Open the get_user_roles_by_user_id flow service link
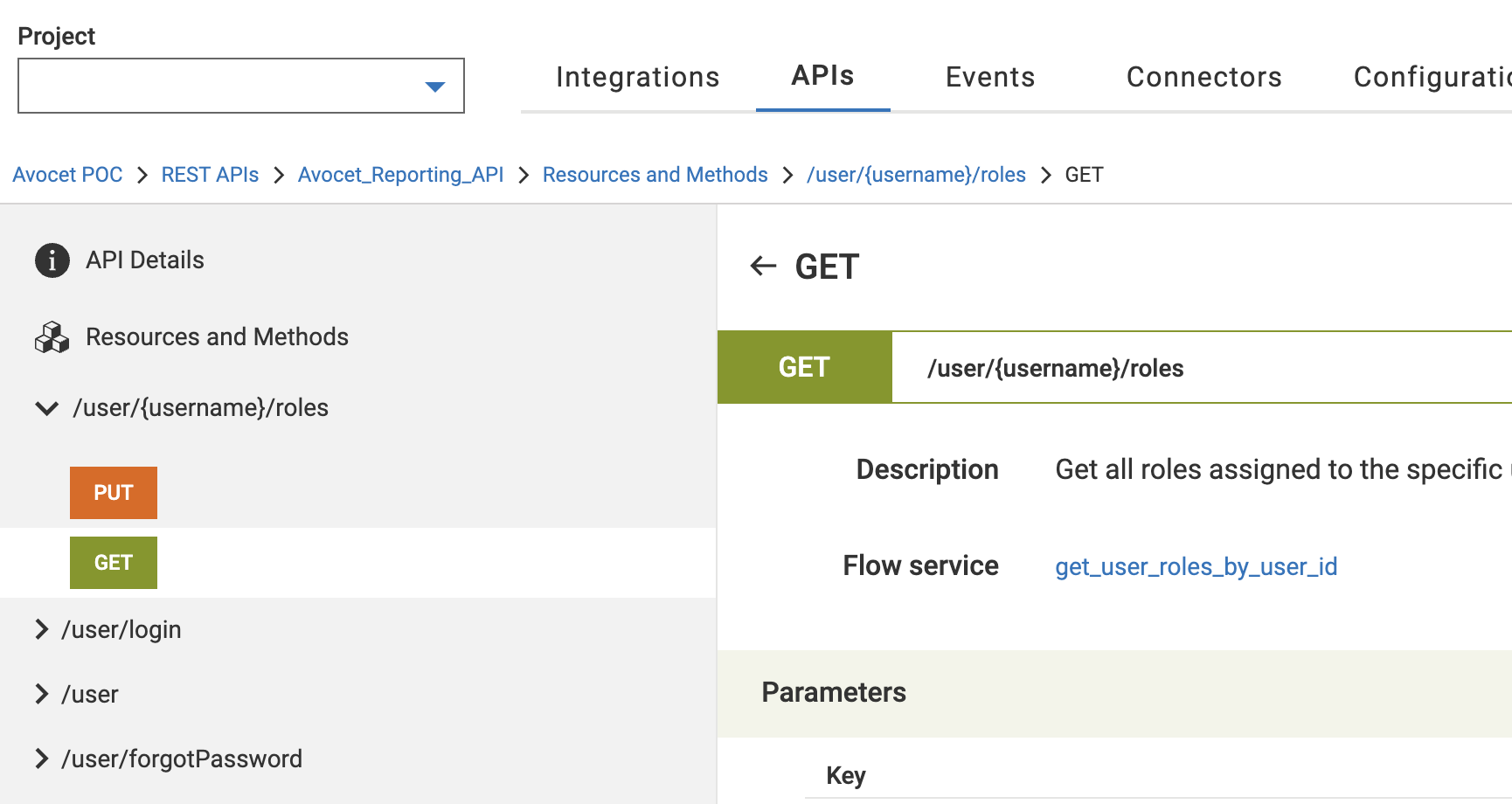This screenshot has height=804, width=1512. (1196, 566)
